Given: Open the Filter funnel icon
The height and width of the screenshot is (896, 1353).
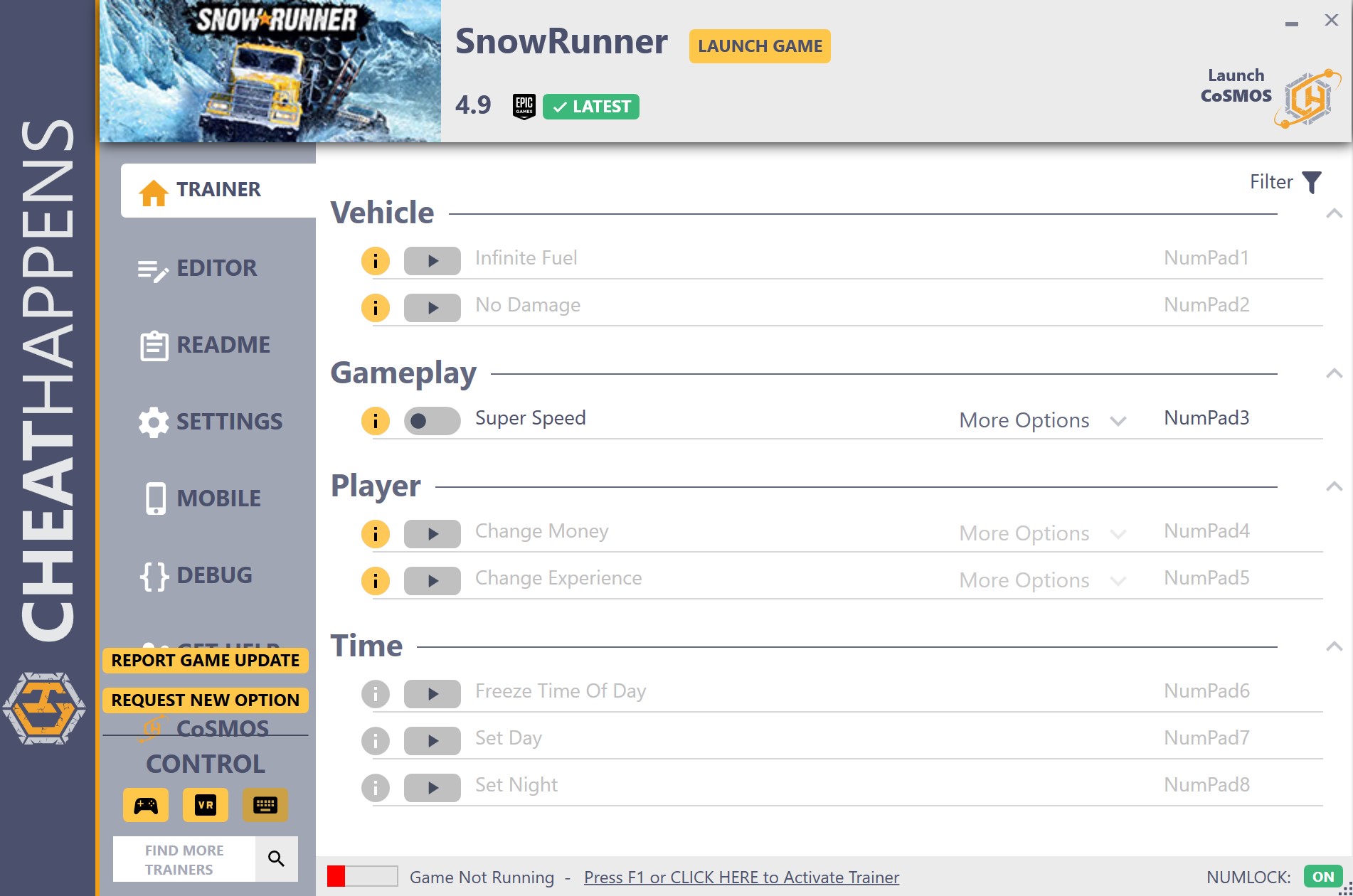Looking at the screenshot, I should [x=1312, y=182].
